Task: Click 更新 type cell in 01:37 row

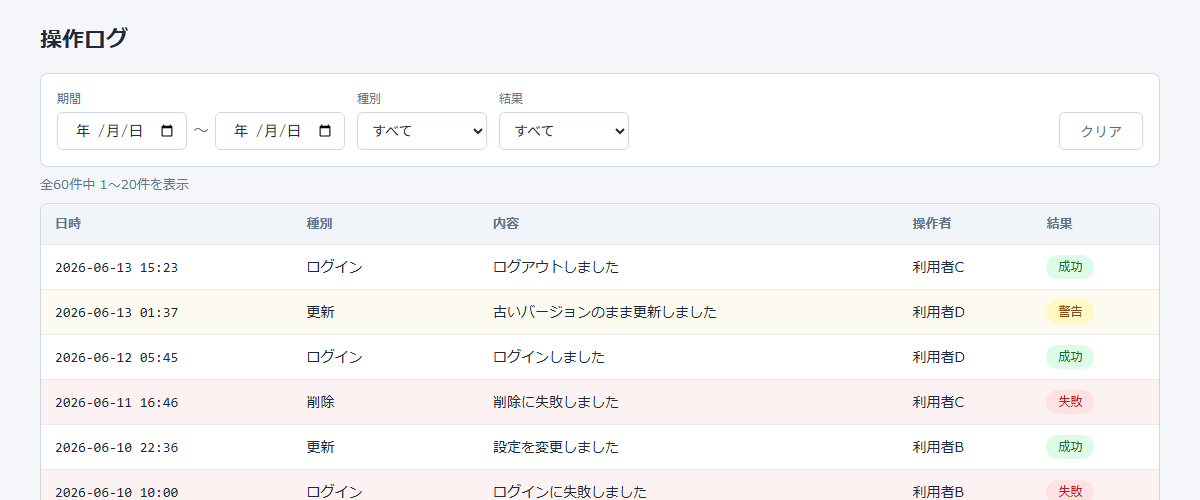Action: pos(321,312)
